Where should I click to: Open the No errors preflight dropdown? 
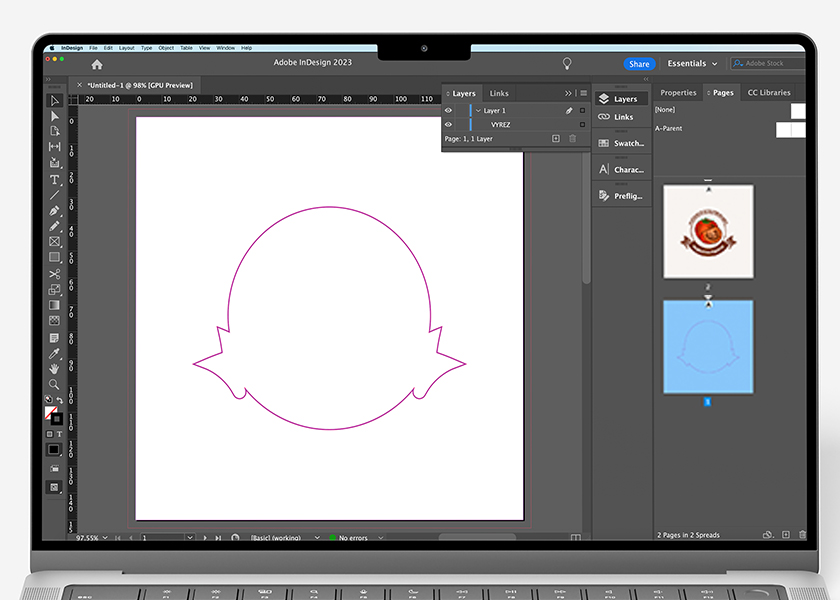381,537
